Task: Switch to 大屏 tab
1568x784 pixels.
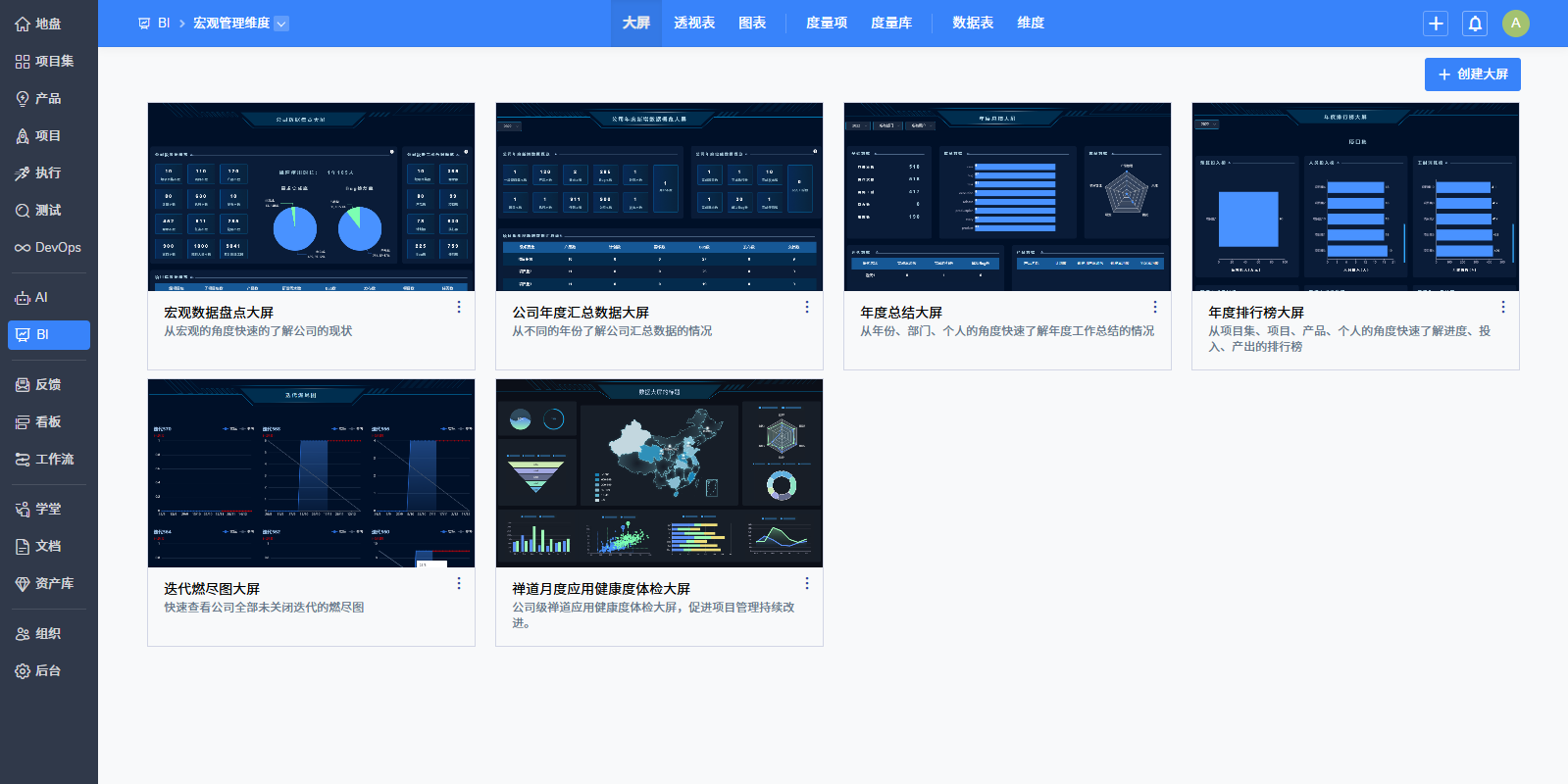Action: (635, 24)
